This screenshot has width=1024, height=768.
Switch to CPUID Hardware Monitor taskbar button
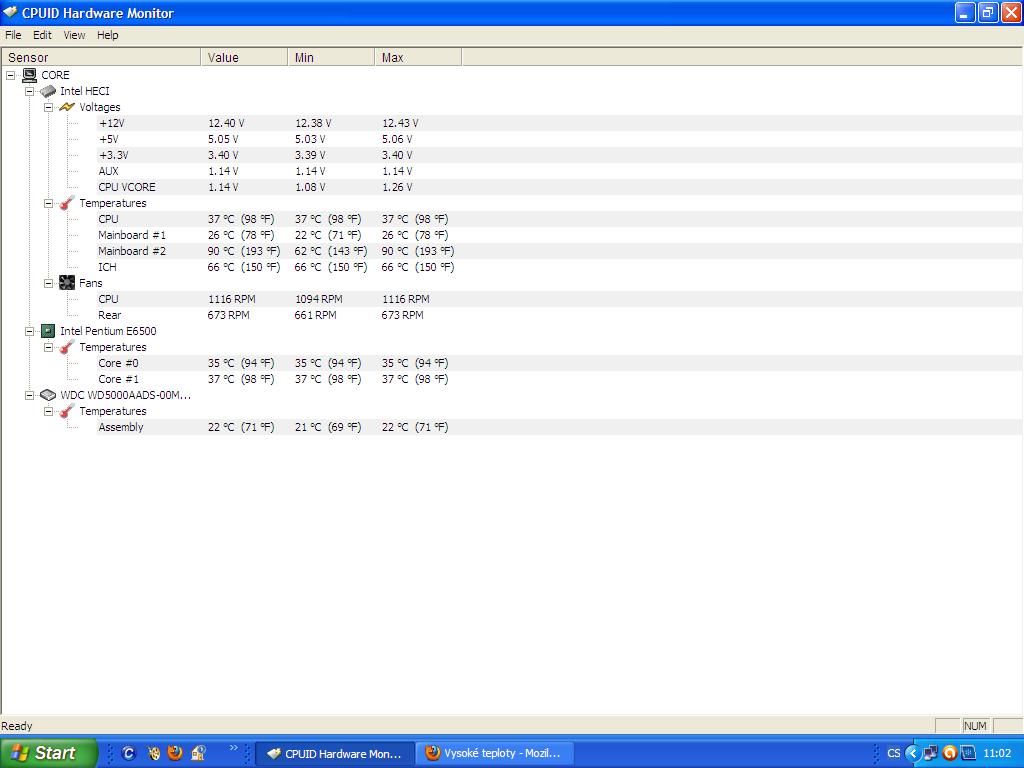pyautogui.click(x=334, y=754)
